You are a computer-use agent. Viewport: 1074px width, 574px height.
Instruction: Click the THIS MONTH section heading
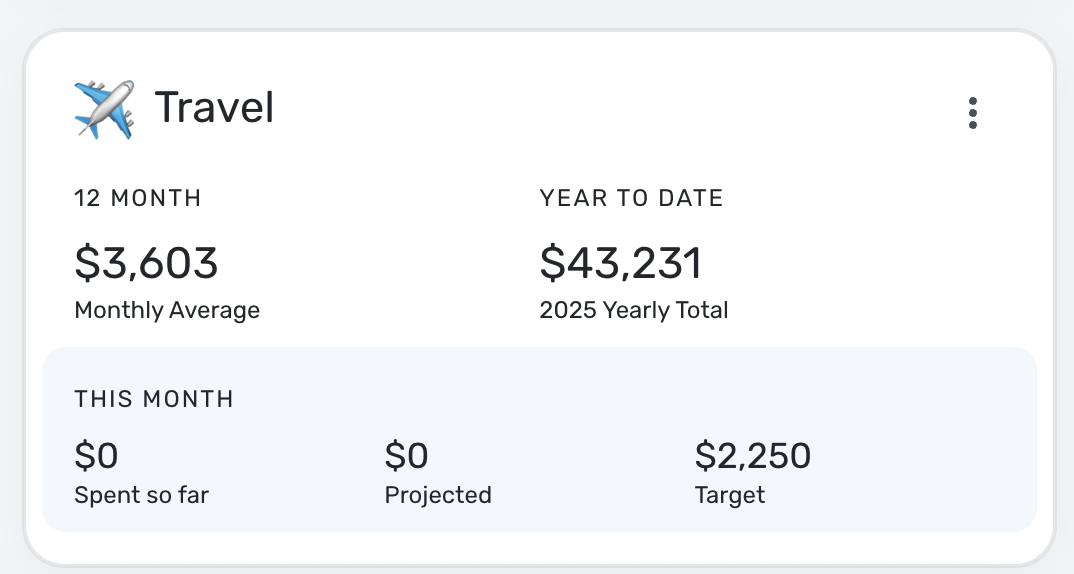tap(154, 400)
